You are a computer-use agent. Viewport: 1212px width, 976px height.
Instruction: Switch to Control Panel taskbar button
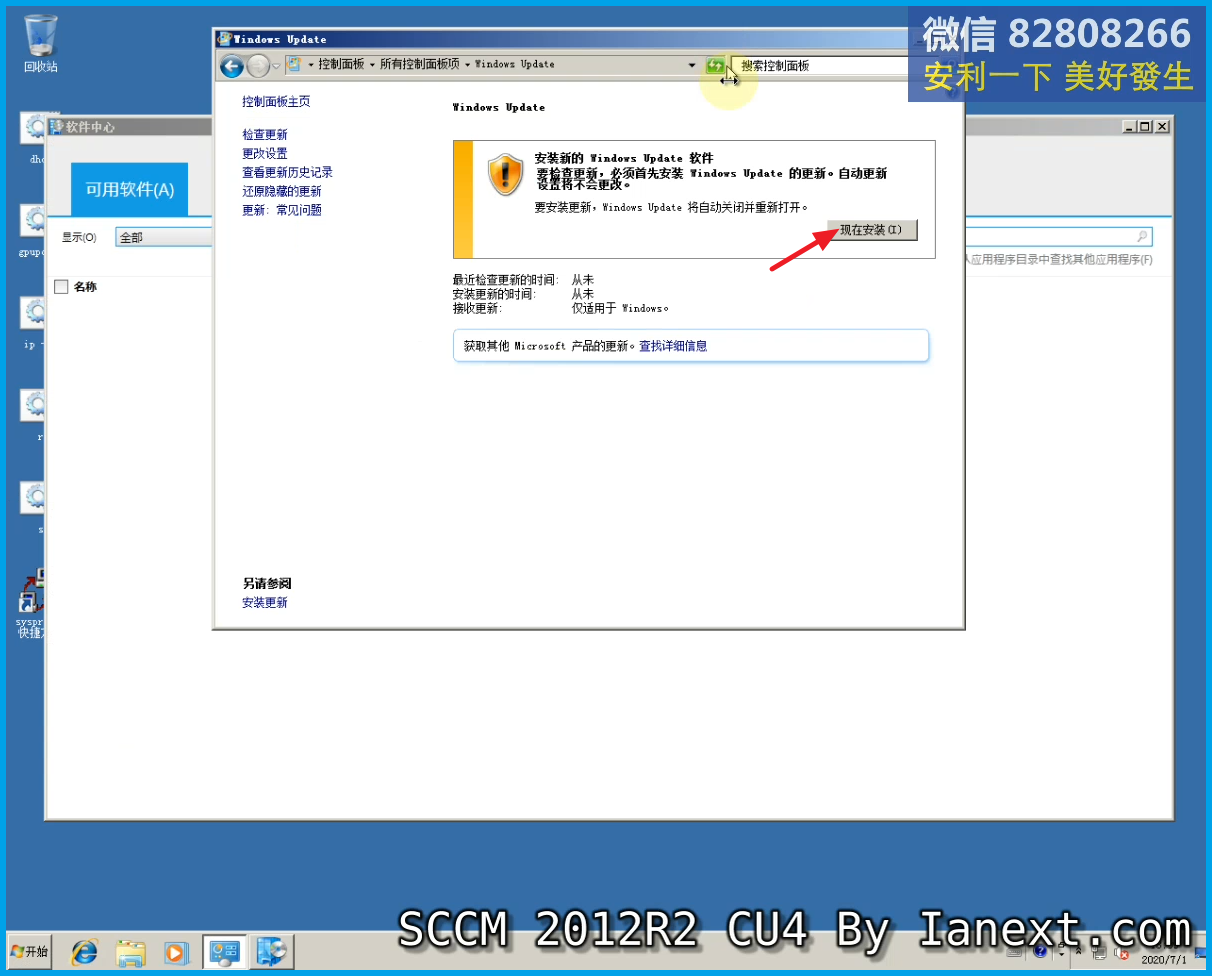223,952
